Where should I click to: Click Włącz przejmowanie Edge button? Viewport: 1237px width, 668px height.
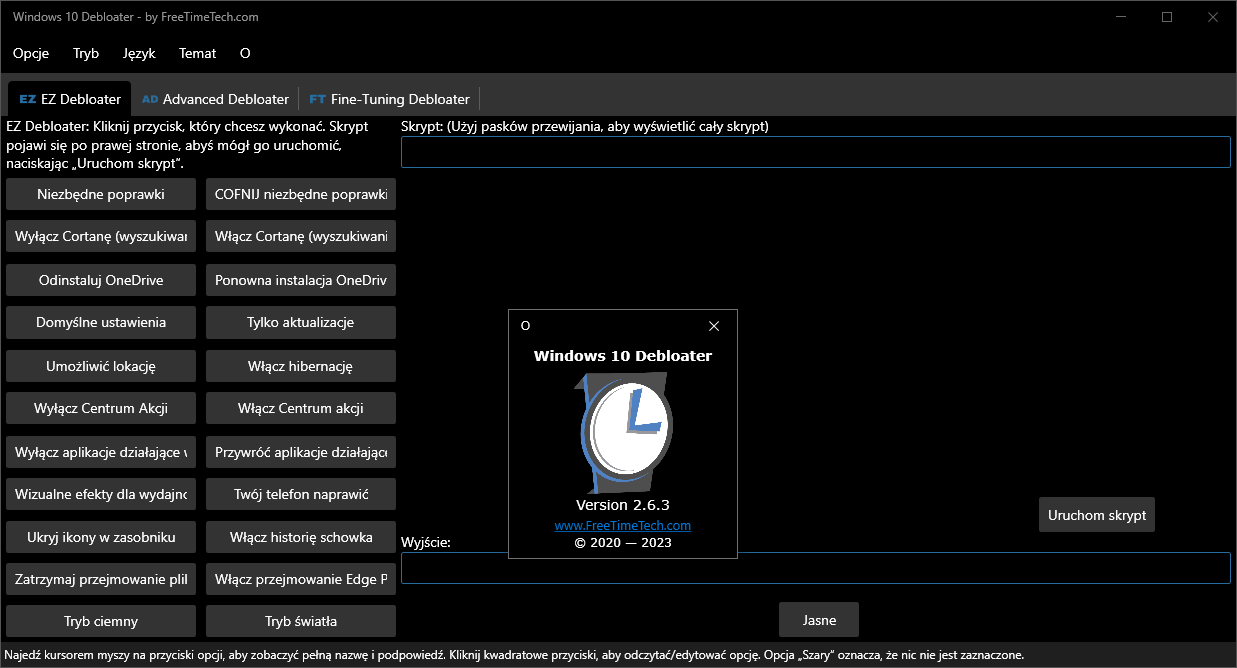pyautogui.click(x=301, y=579)
